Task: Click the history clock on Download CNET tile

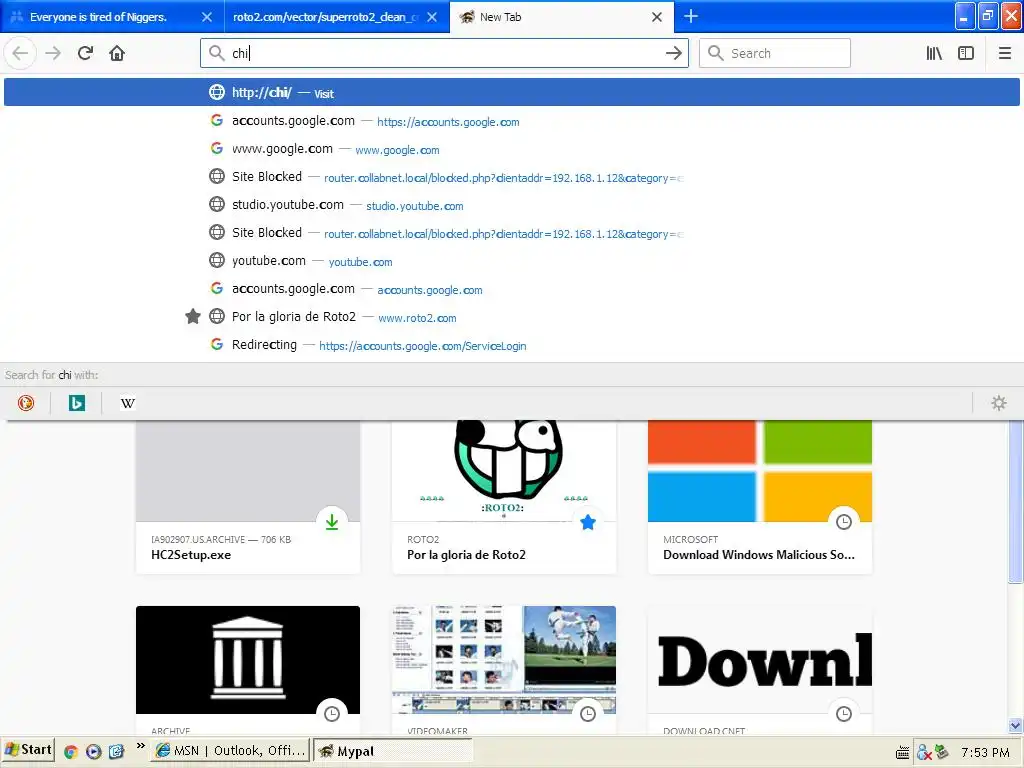Action: pyautogui.click(x=844, y=714)
